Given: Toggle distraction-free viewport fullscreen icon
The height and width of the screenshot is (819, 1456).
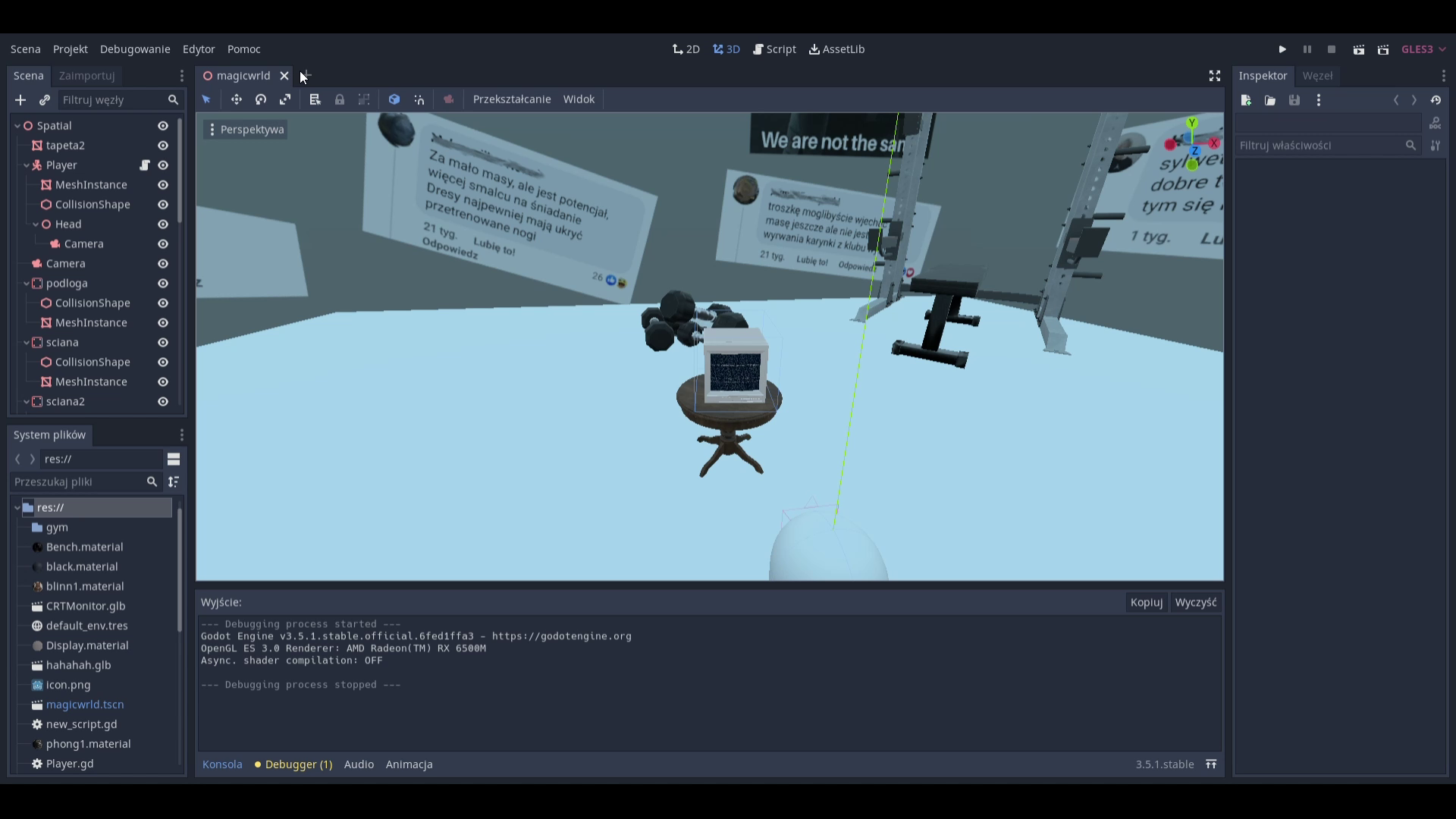Looking at the screenshot, I should coord(1215,76).
